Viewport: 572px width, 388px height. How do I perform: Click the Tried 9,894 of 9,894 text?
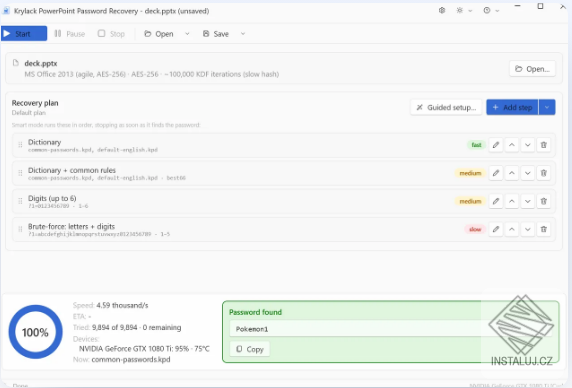[x=127, y=327]
